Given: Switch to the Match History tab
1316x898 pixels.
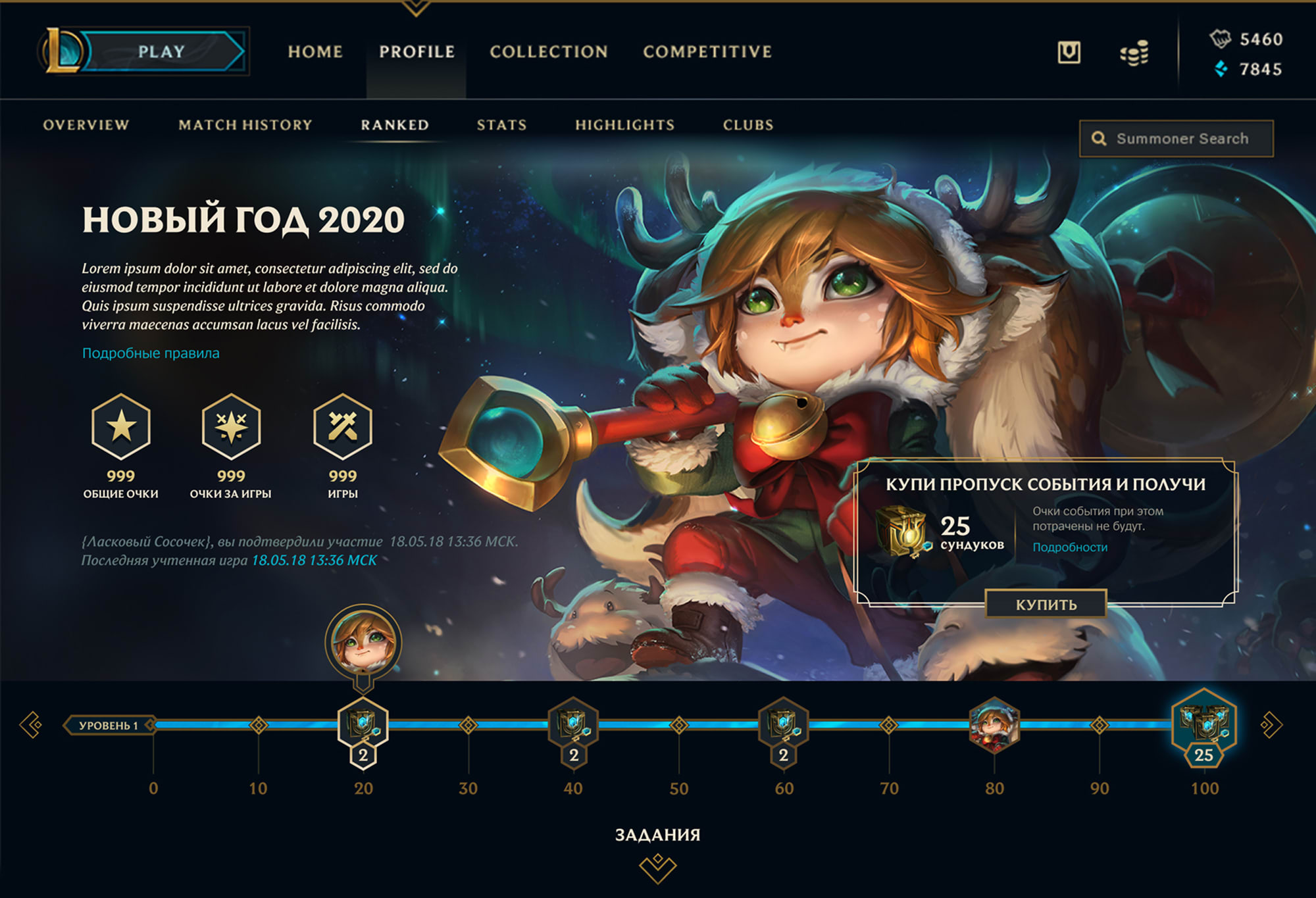Looking at the screenshot, I should pyautogui.click(x=245, y=125).
